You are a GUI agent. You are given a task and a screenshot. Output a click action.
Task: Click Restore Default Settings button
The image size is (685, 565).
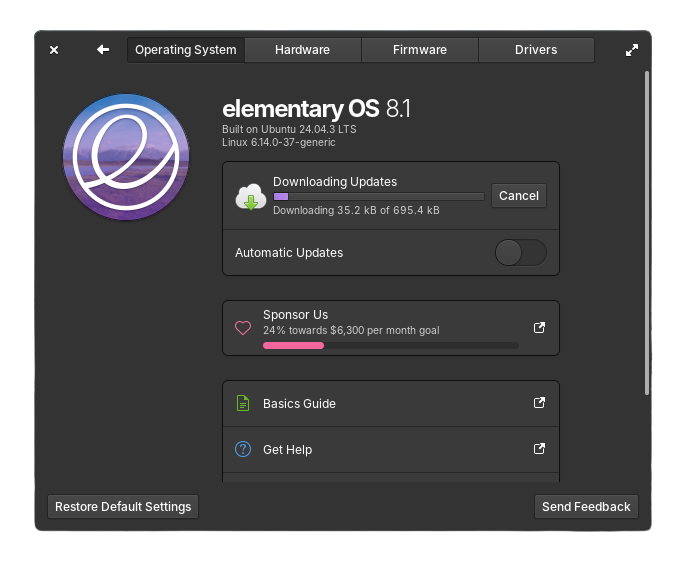click(x=123, y=506)
